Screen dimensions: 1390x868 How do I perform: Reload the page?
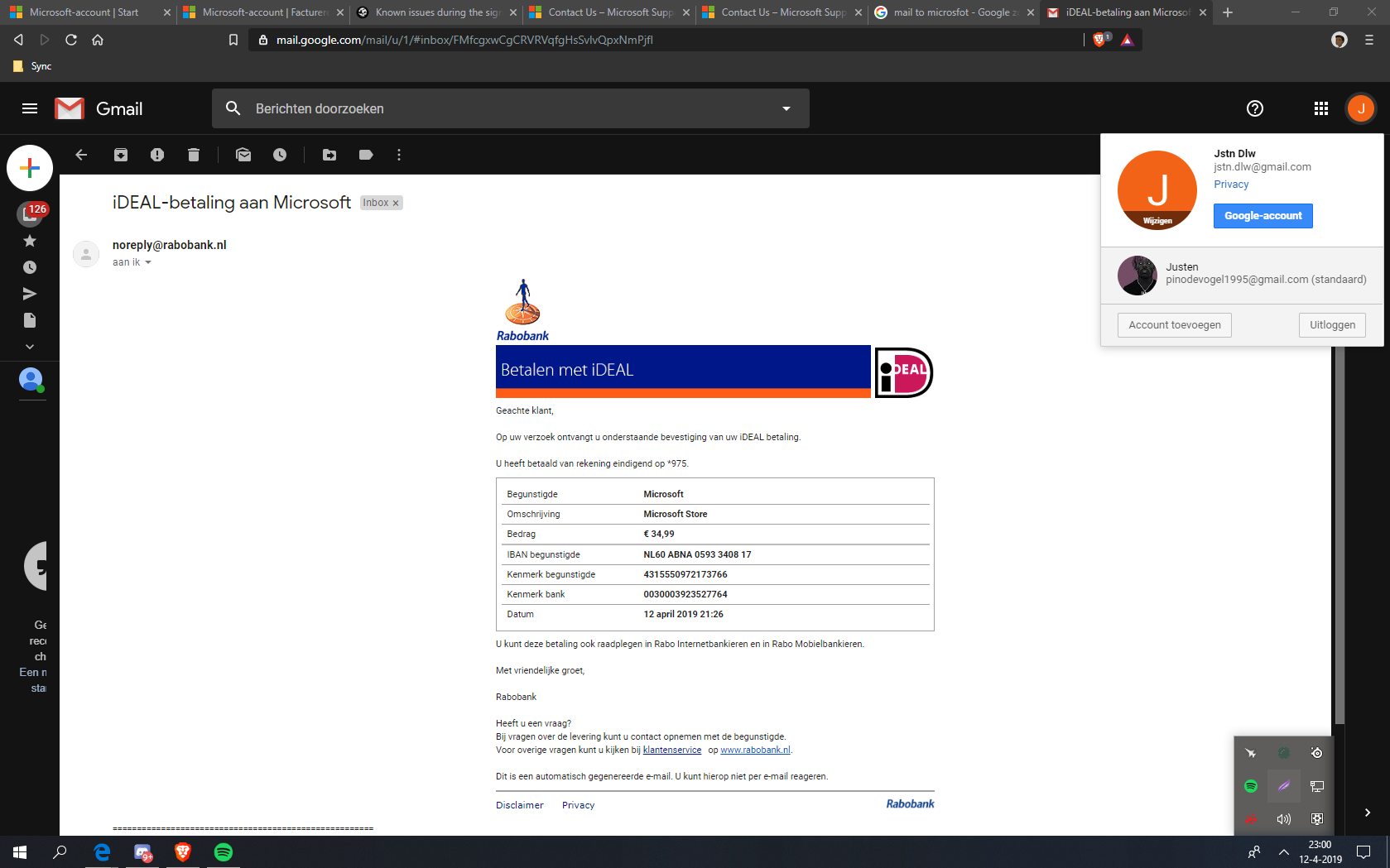point(71,40)
